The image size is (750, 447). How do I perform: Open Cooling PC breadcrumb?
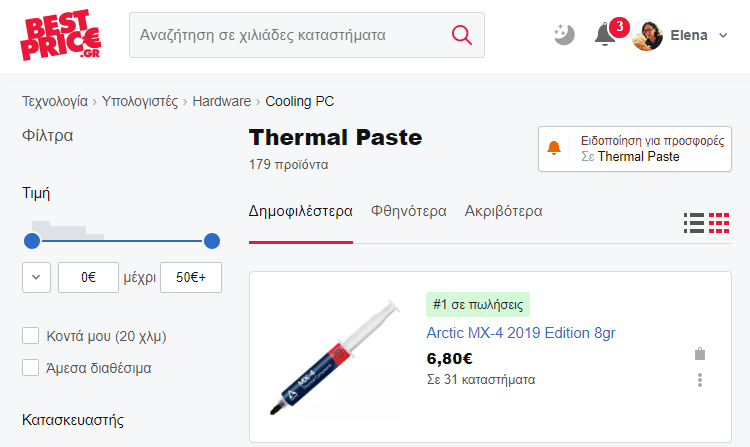pos(299,101)
